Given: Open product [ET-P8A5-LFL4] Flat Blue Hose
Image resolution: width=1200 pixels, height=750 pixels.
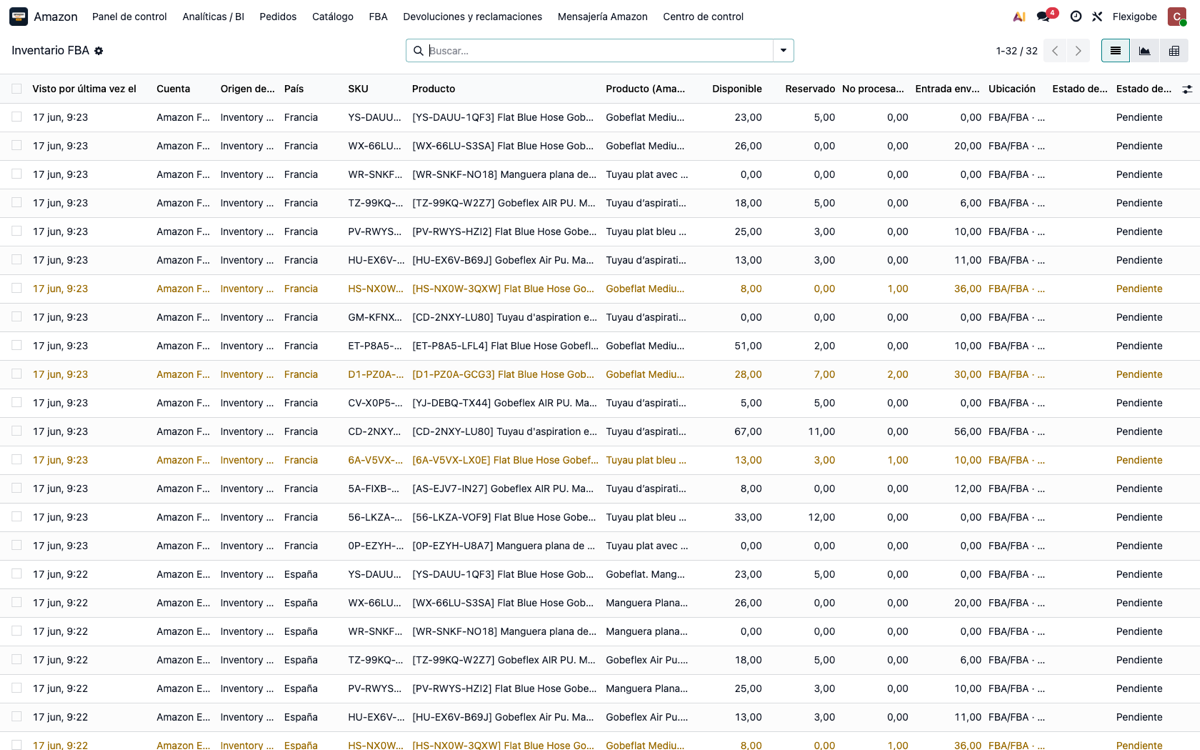Looking at the screenshot, I should click(505, 346).
